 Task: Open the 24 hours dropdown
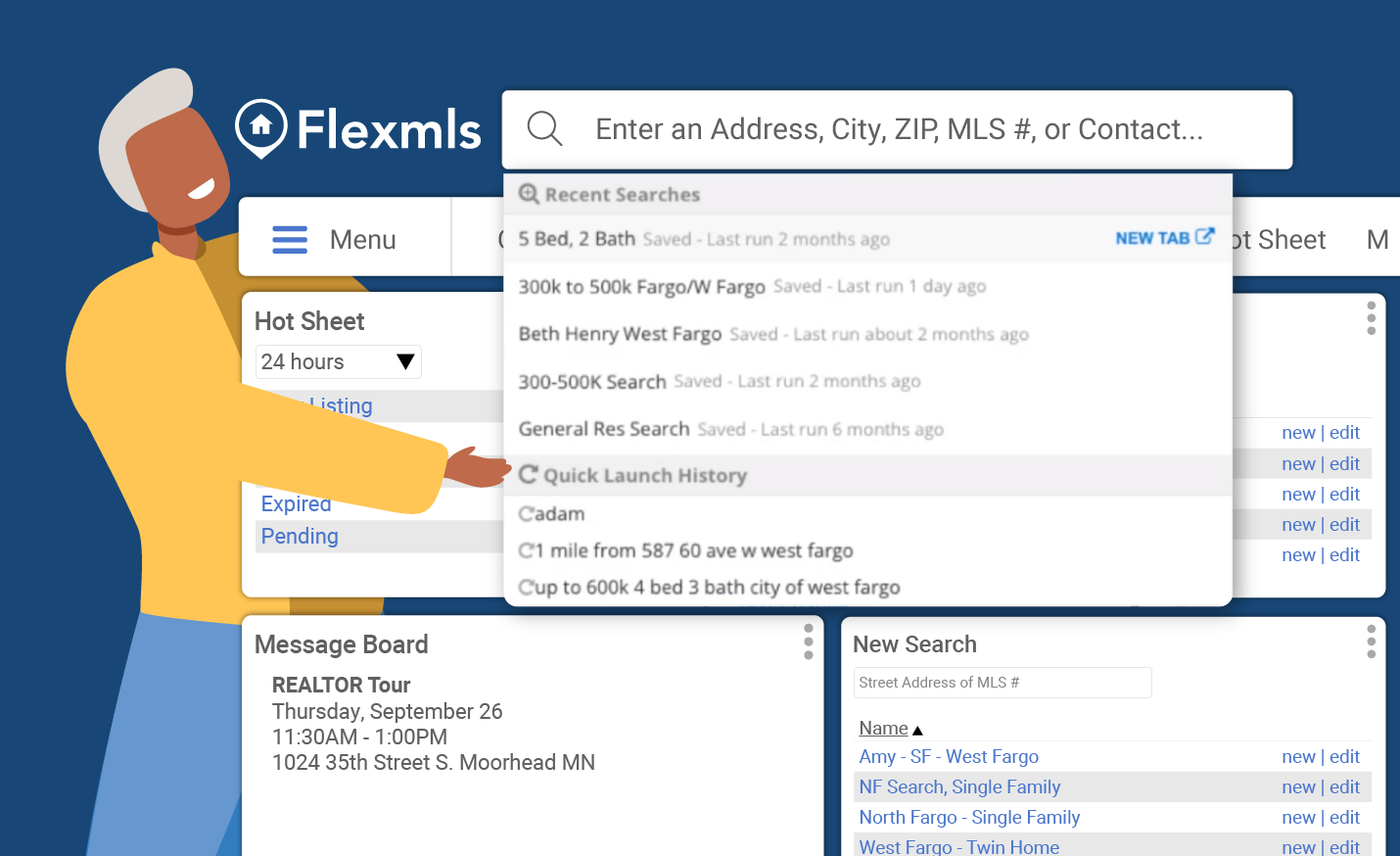(x=339, y=362)
